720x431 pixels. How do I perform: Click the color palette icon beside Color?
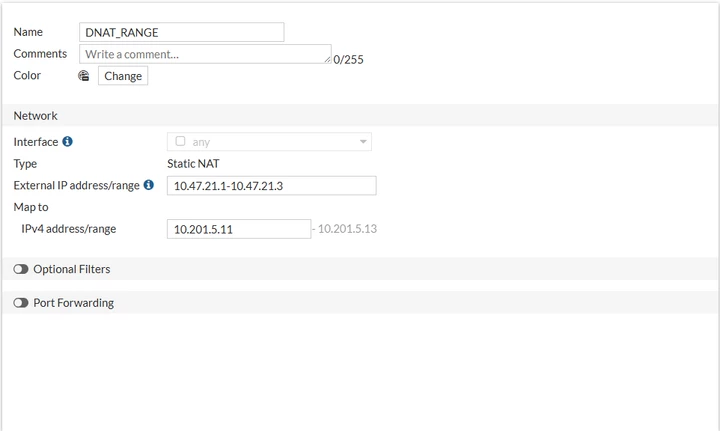84,76
